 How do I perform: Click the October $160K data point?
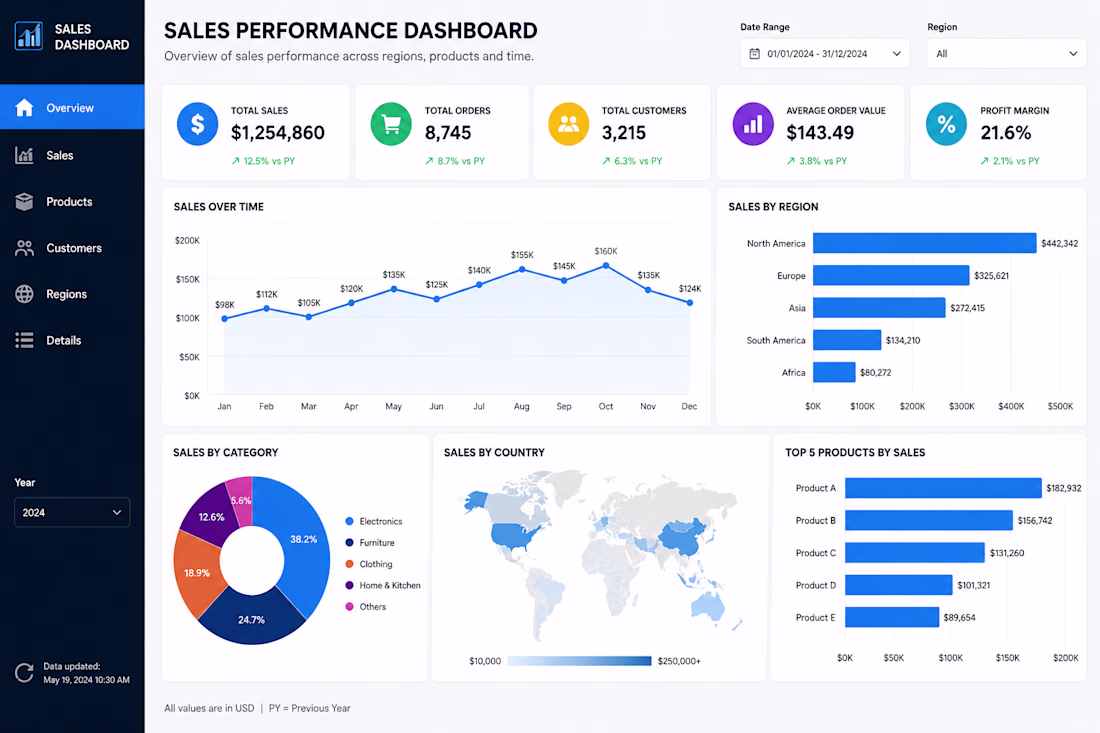point(606,266)
